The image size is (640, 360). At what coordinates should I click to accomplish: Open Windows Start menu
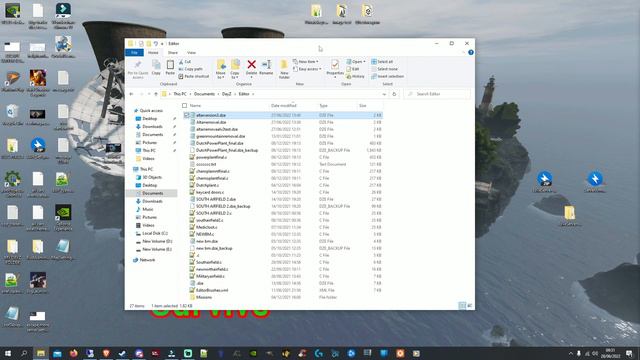tap(8, 353)
